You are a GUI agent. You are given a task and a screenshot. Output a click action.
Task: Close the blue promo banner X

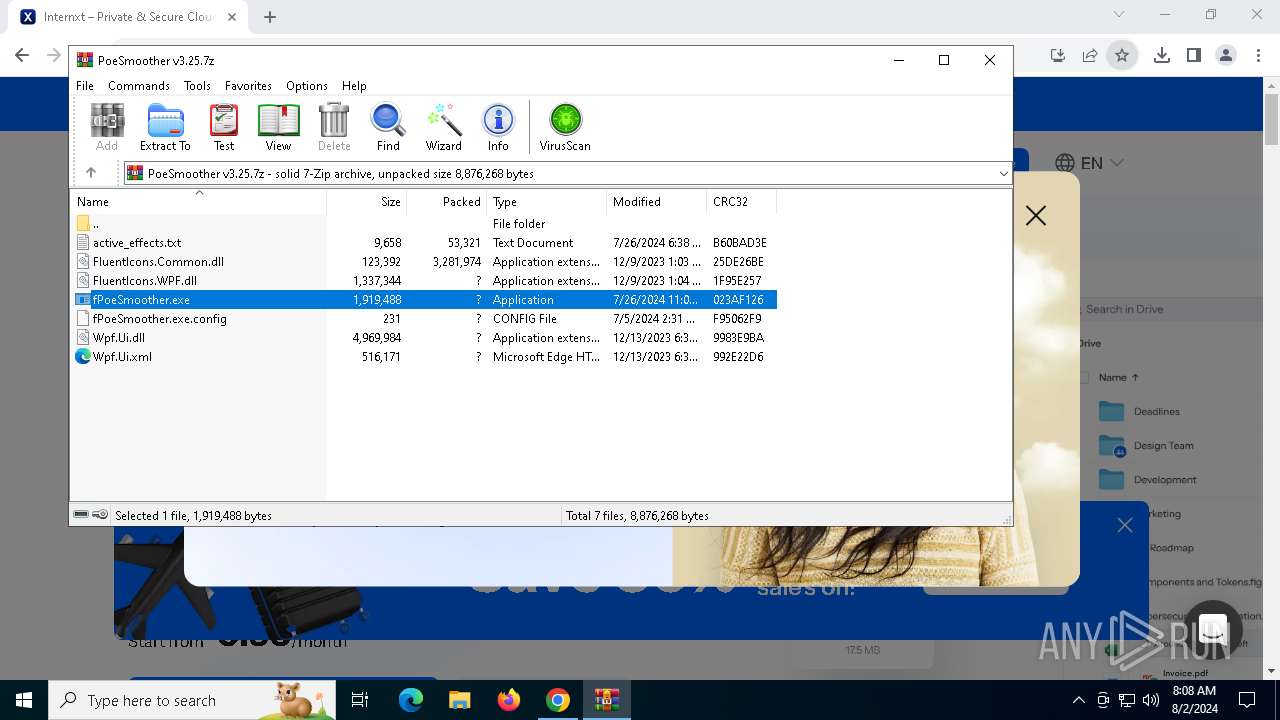(1125, 525)
